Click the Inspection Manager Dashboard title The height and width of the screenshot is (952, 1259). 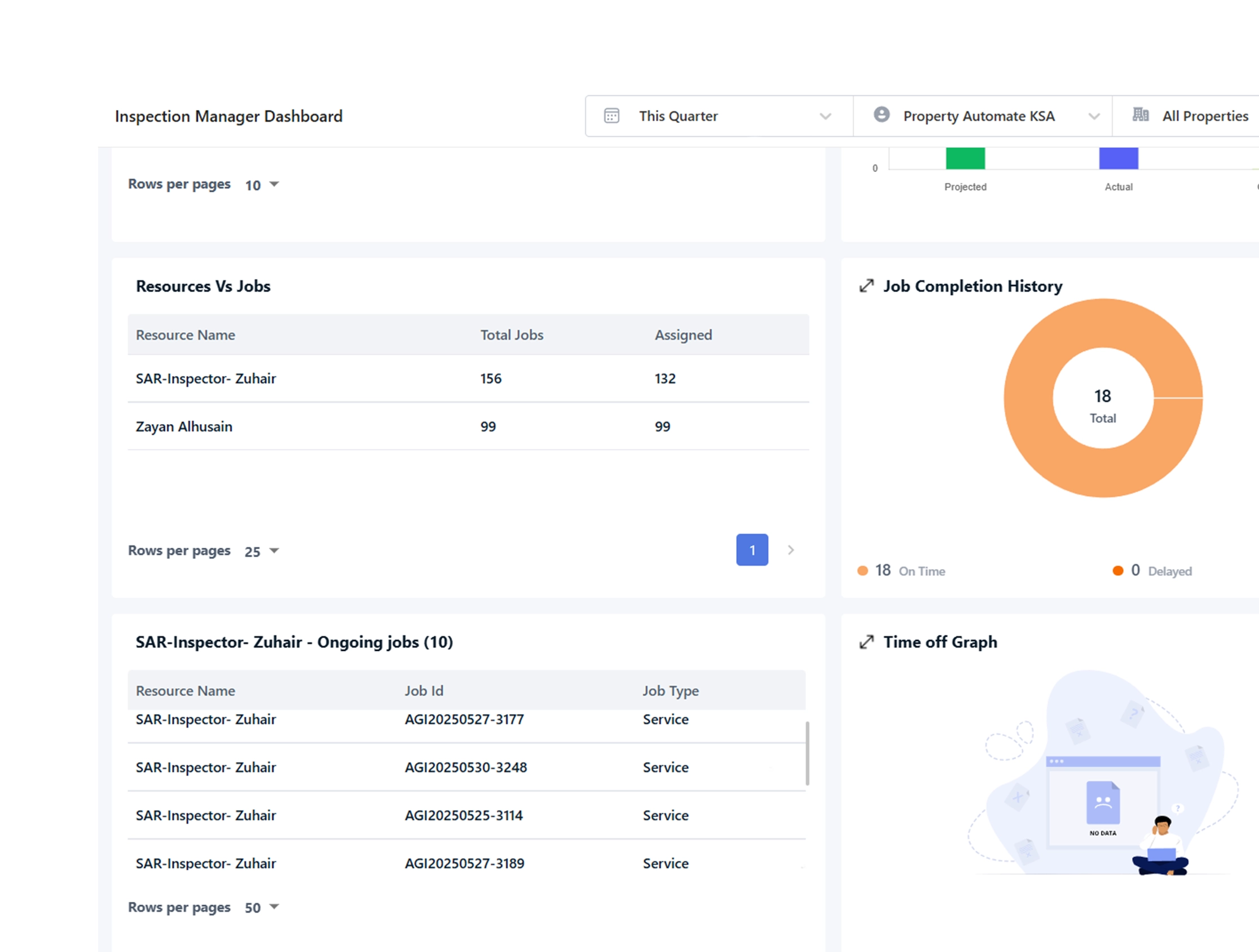point(228,116)
